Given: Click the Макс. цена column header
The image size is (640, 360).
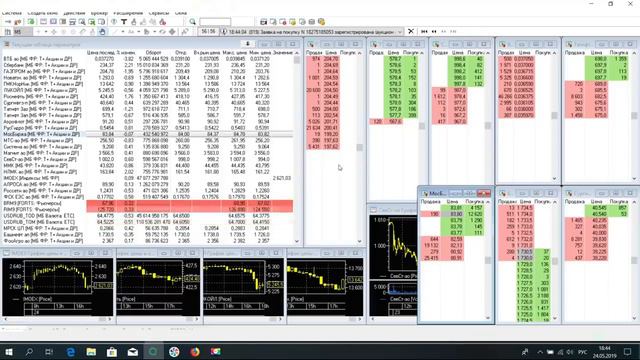Looking at the screenshot, I should click(236, 53).
